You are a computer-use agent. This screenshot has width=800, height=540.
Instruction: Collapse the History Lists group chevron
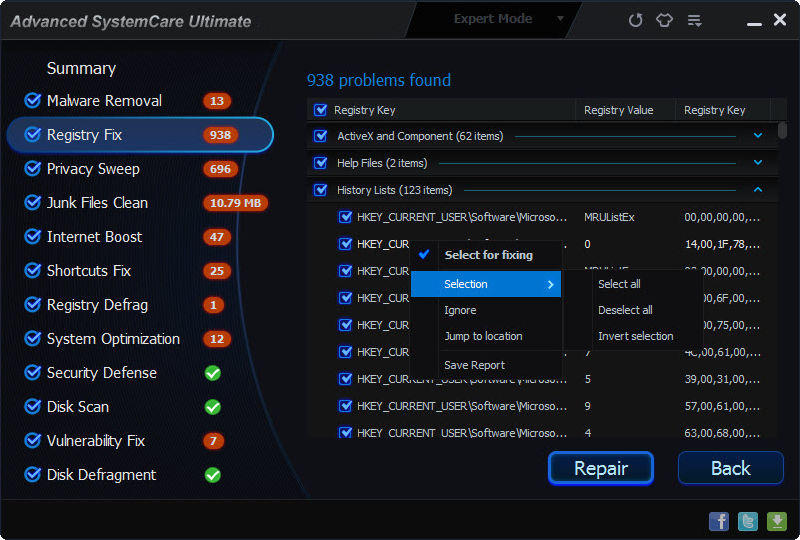tap(758, 189)
